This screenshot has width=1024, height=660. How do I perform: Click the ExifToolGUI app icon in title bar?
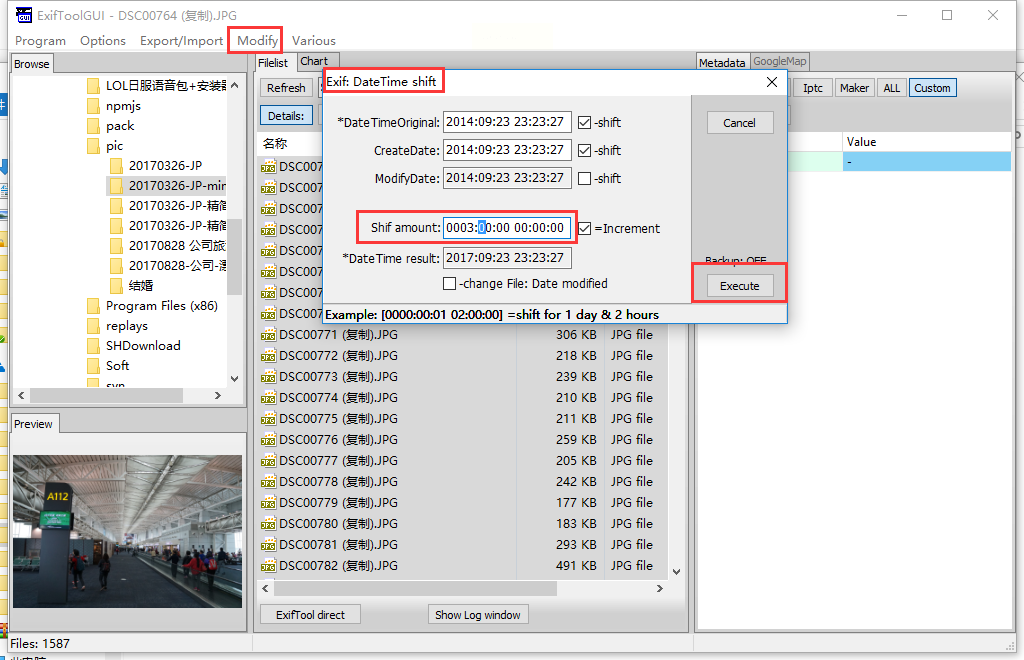click(24, 15)
